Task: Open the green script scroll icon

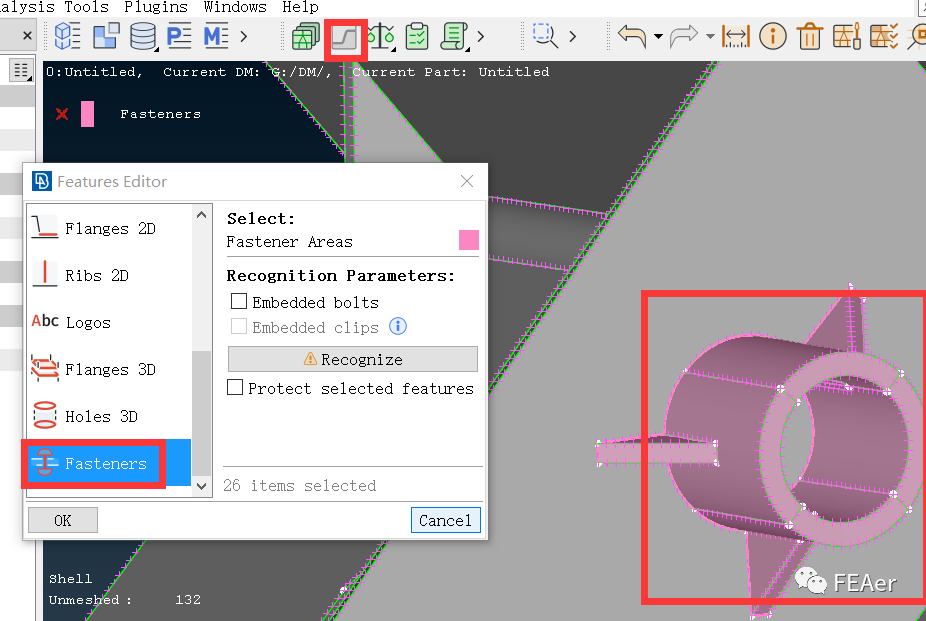Action: [454, 37]
